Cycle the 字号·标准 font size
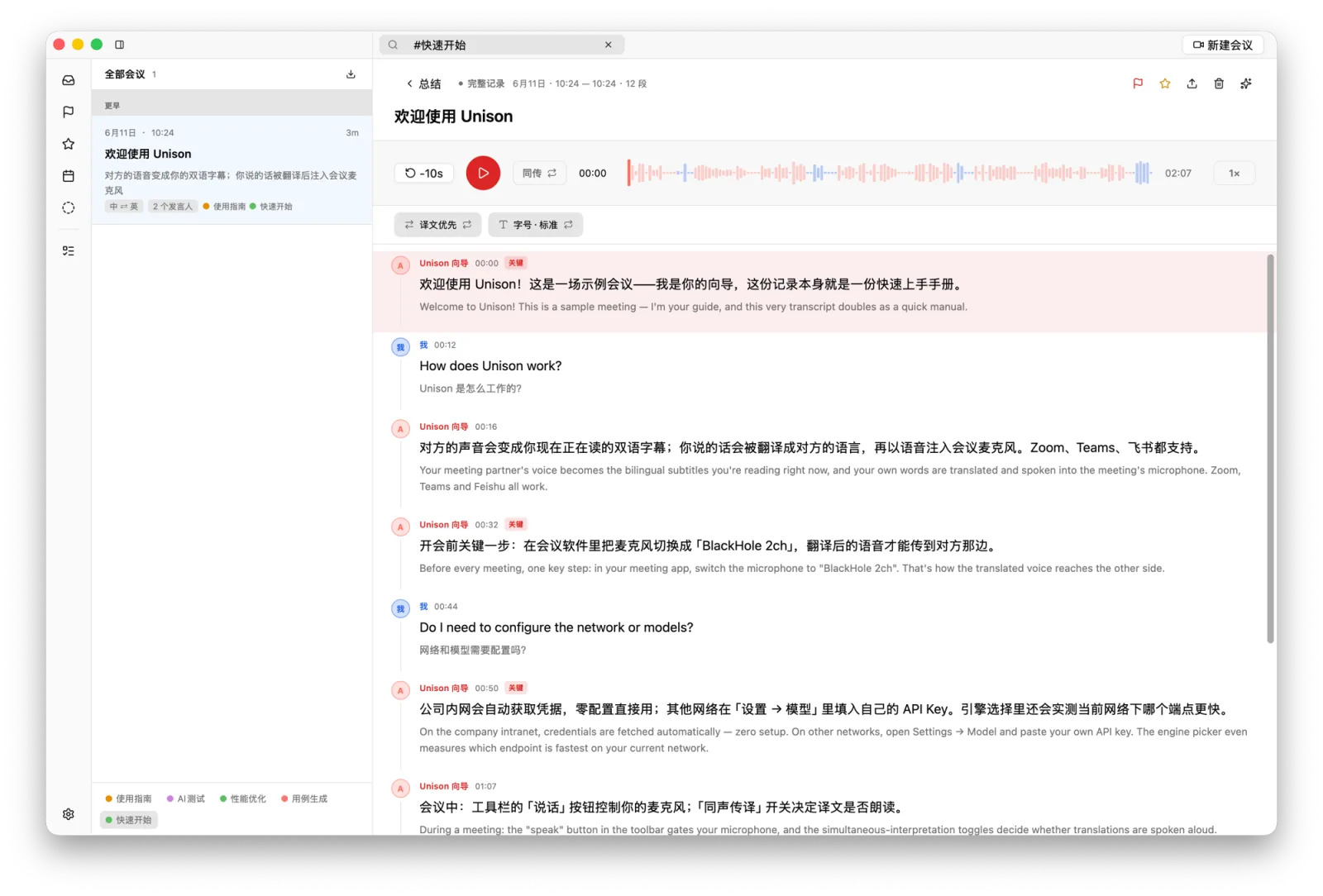Viewport: 1323px width, 896px height. (x=535, y=225)
